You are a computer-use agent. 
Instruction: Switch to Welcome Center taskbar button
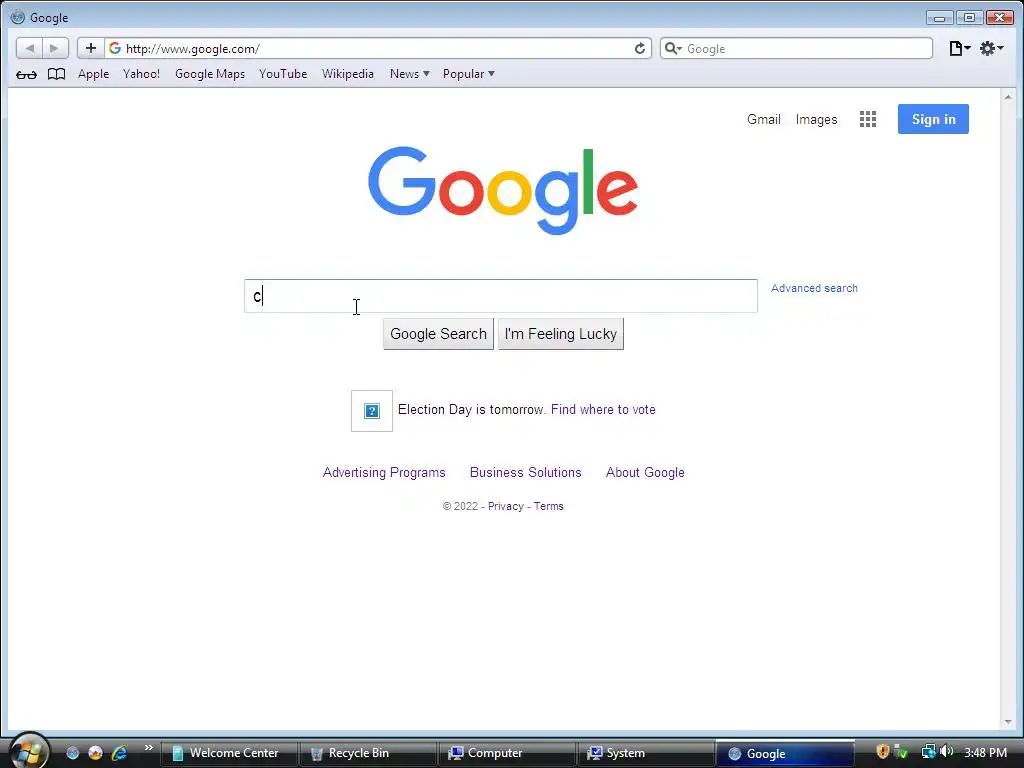pos(229,753)
